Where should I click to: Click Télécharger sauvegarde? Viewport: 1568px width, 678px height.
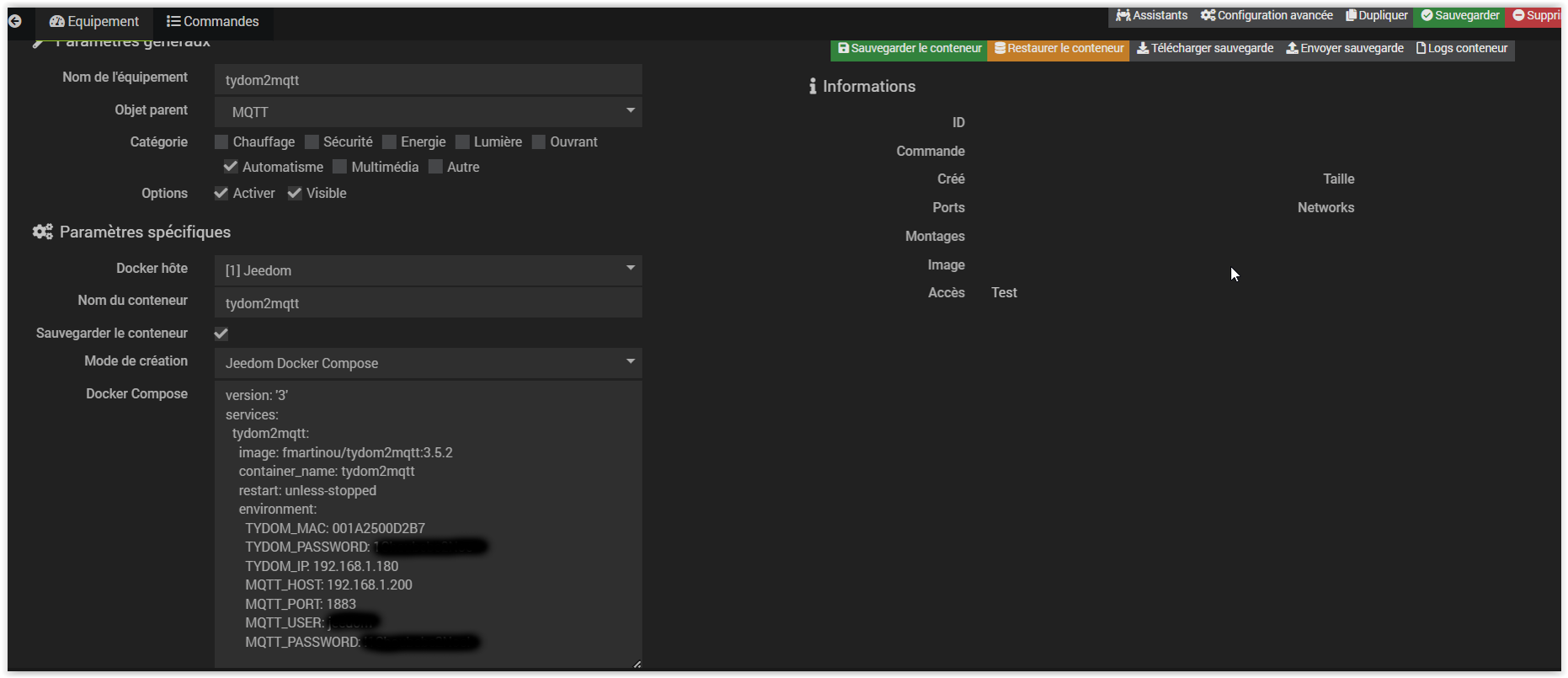1204,49
